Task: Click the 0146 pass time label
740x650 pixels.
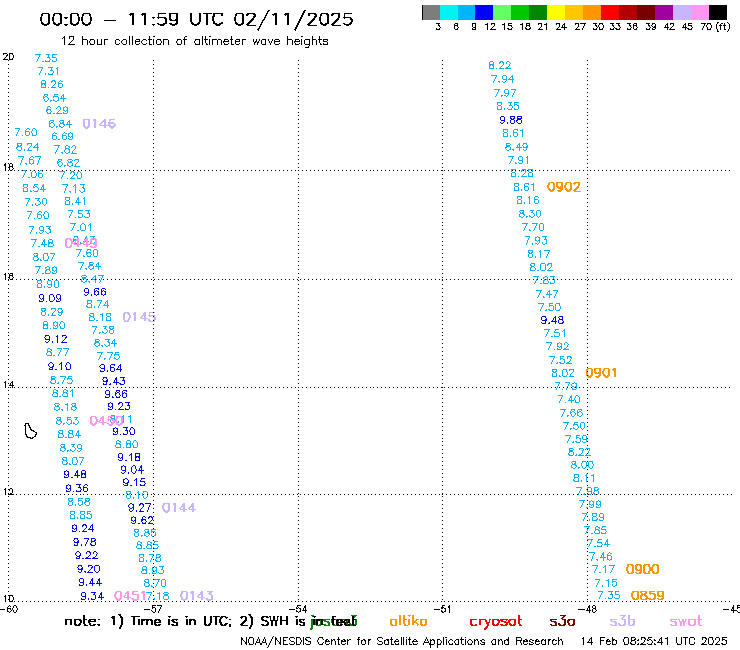Action: pos(99,124)
